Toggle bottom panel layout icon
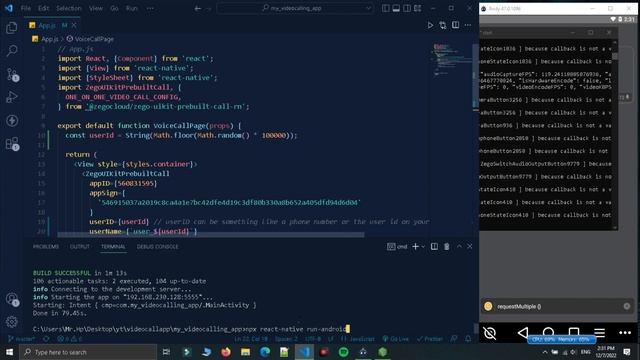Screen dimensions: 640x360 [x=396, y=8]
